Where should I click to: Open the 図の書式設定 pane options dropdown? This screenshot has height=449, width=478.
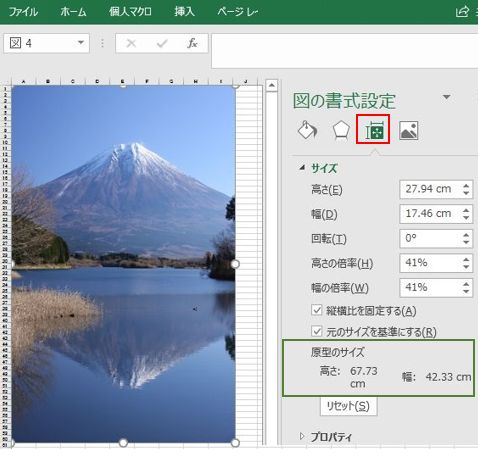click(446, 97)
